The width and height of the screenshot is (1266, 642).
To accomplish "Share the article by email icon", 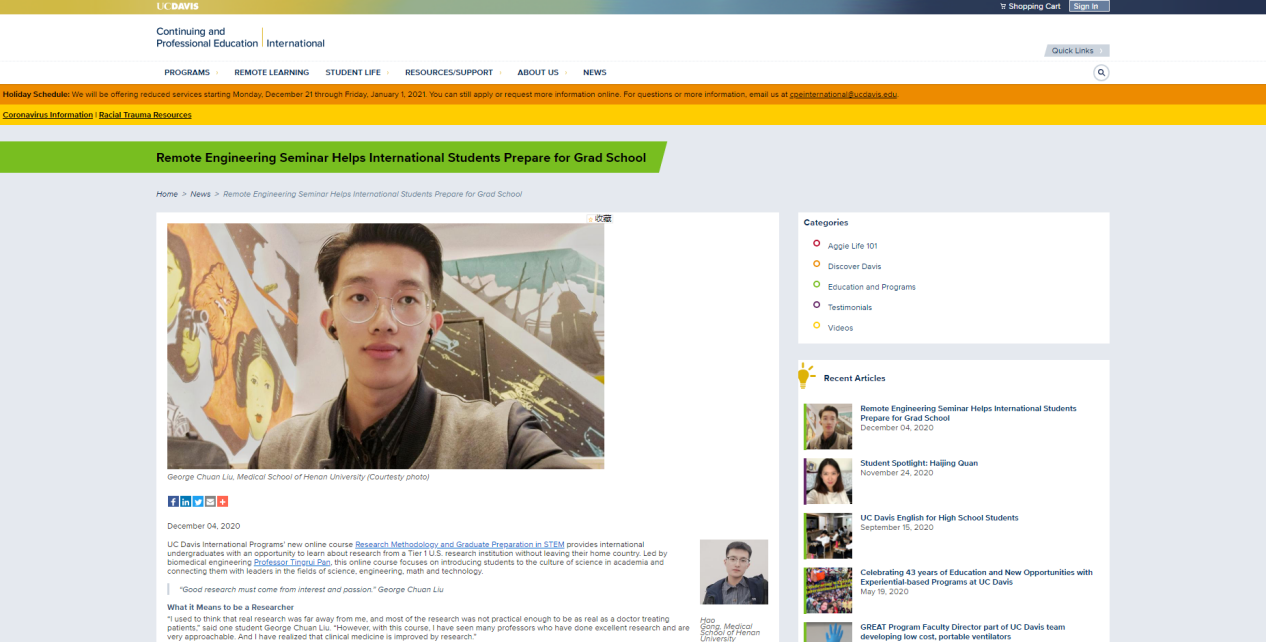I will click(210, 502).
